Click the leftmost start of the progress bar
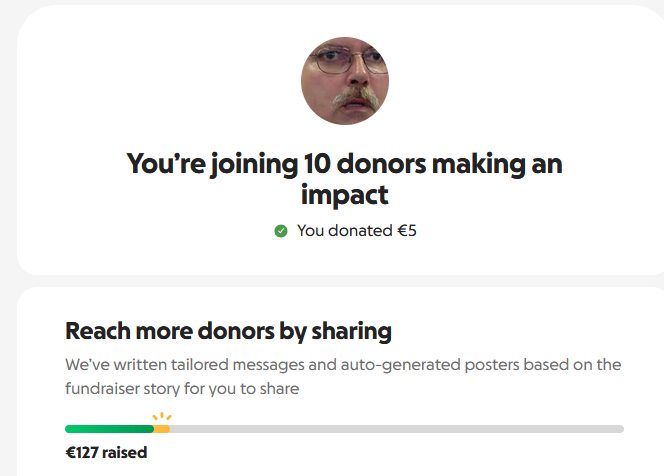Screen dimensions: 664x476 (69, 429)
